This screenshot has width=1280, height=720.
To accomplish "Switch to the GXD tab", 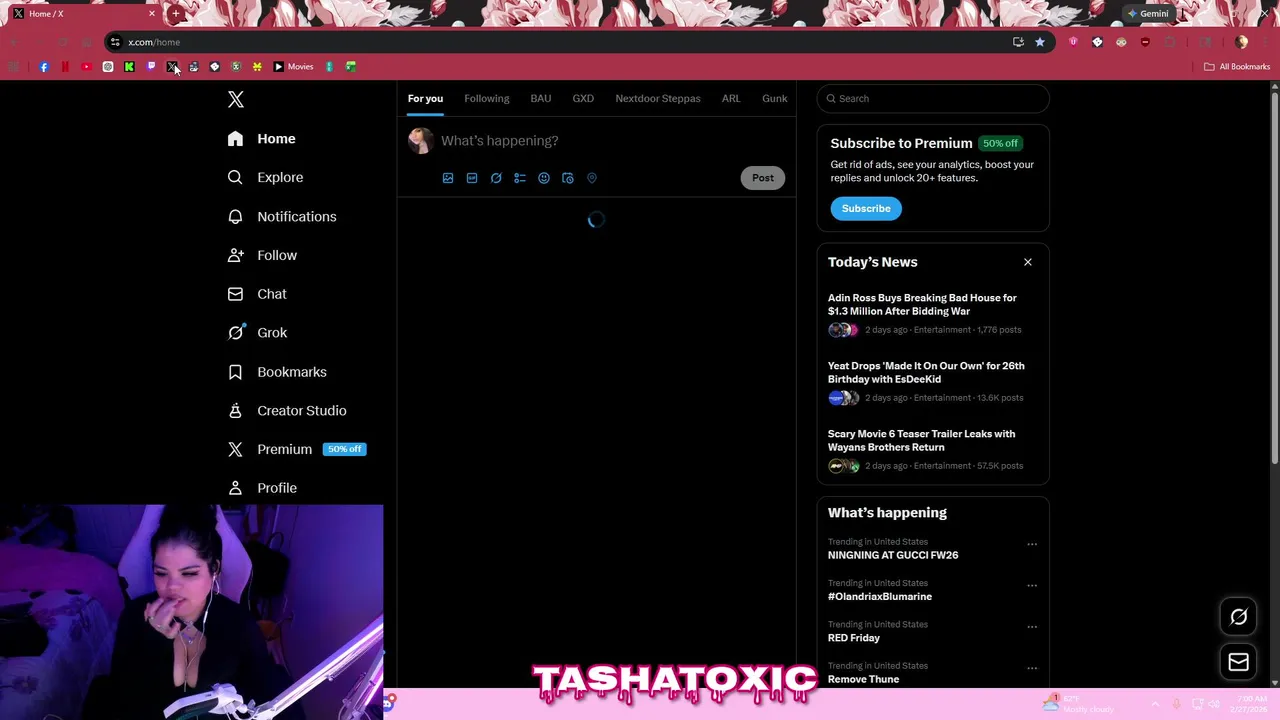I will tap(583, 98).
